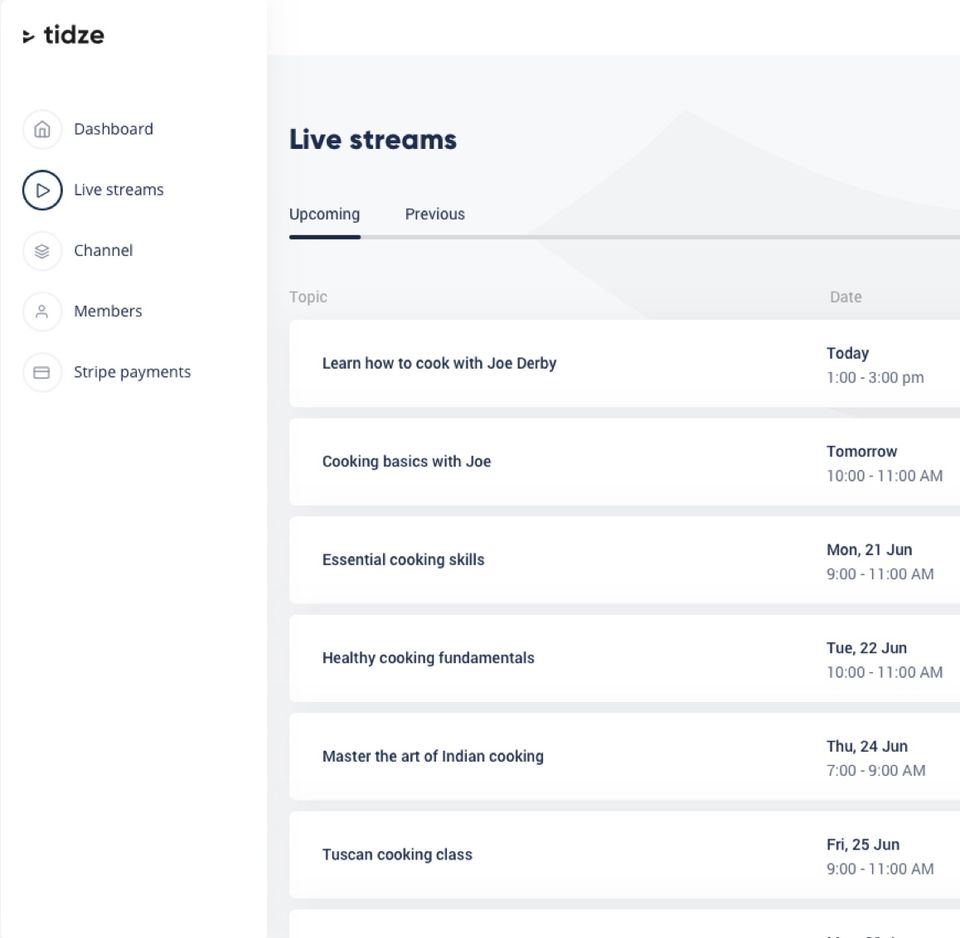The width and height of the screenshot is (960, 938).
Task: Click the Members person icon
Action: click(42, 312)
